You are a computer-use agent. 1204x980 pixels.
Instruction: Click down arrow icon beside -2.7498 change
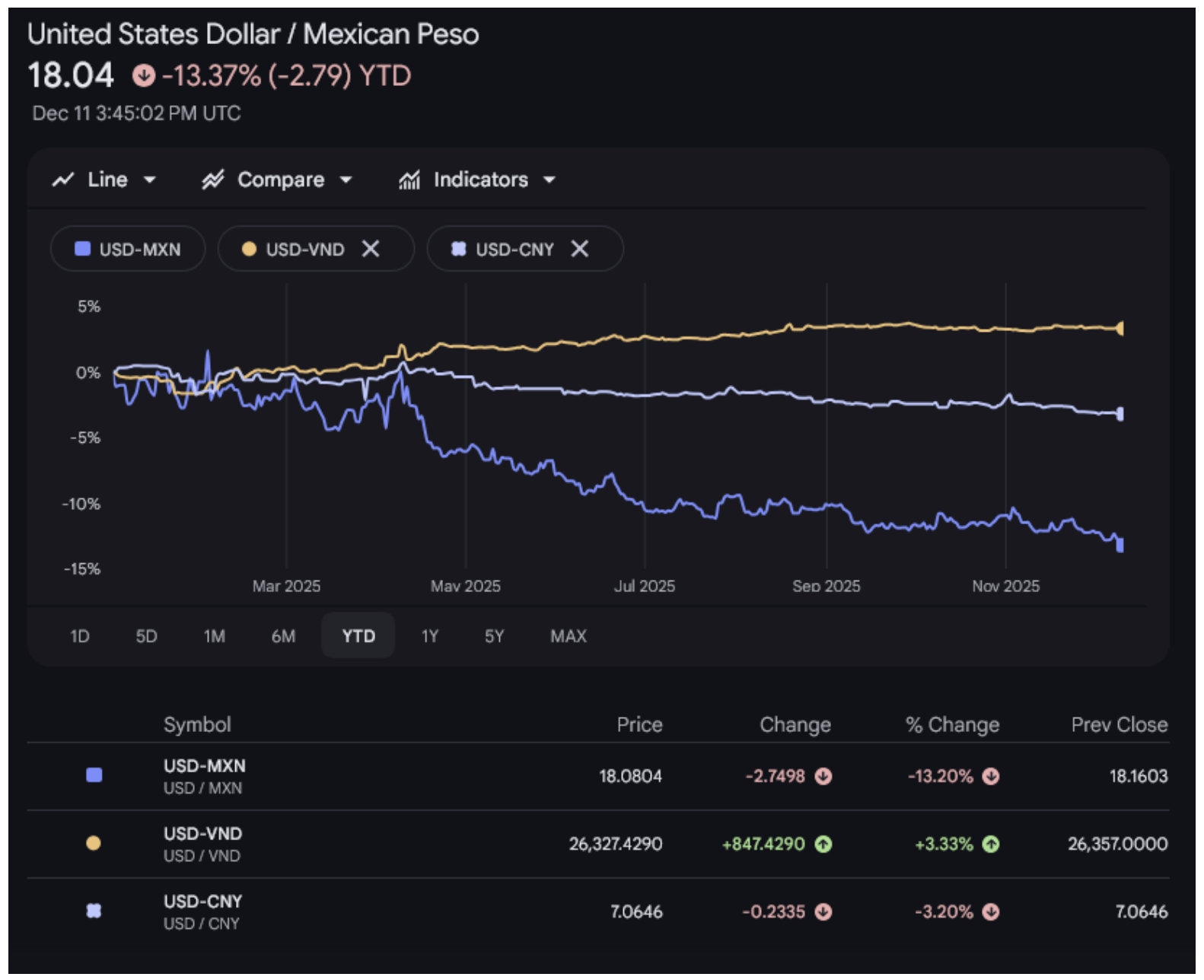tap(823, 777)
